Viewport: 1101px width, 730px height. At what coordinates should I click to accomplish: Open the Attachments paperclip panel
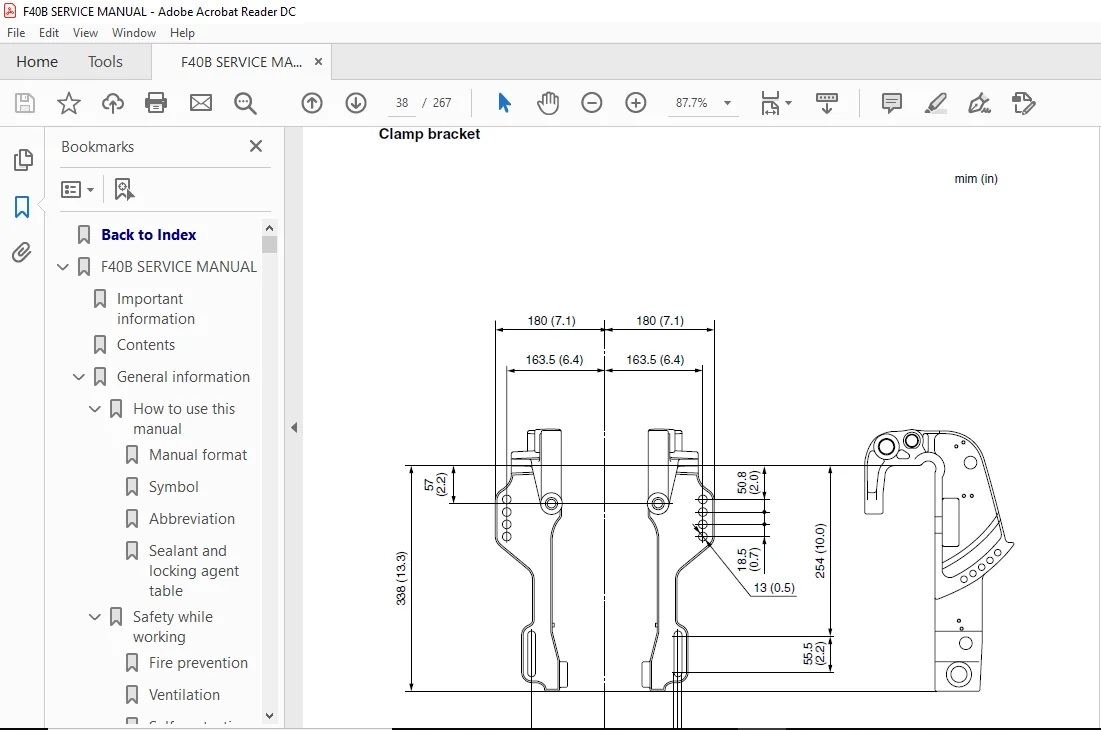(x=22, y=252)
